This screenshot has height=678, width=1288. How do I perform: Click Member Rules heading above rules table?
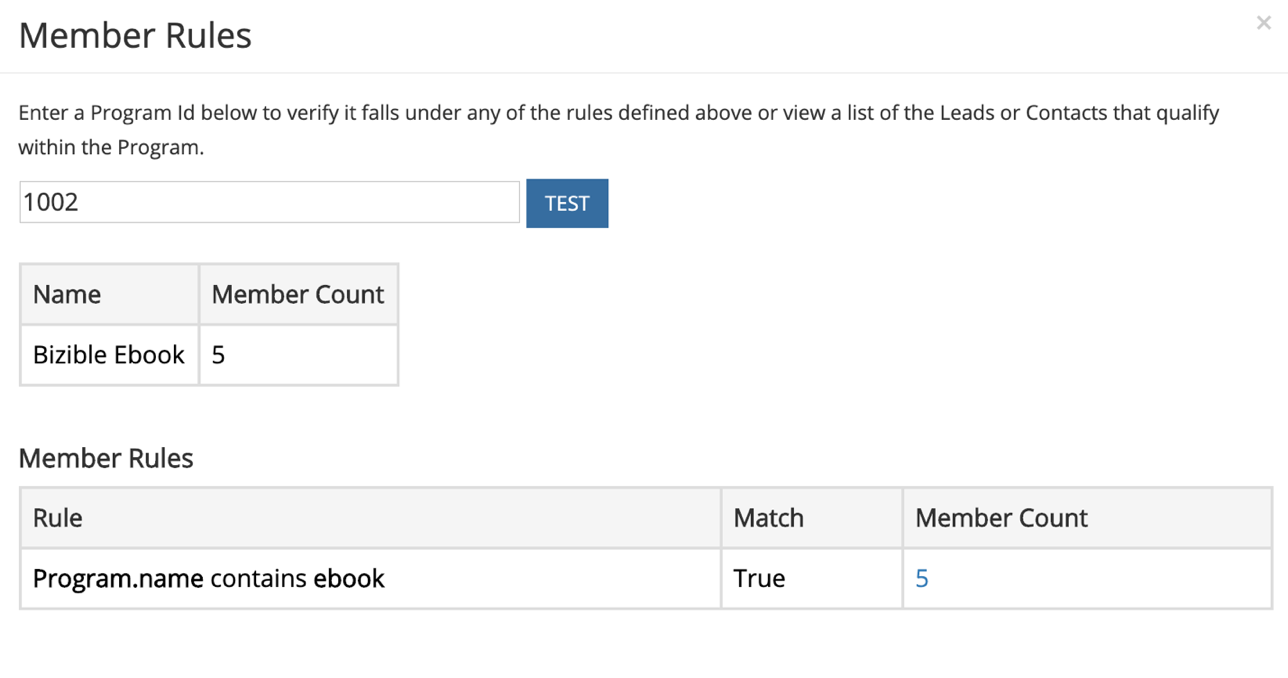click(106, 459)
